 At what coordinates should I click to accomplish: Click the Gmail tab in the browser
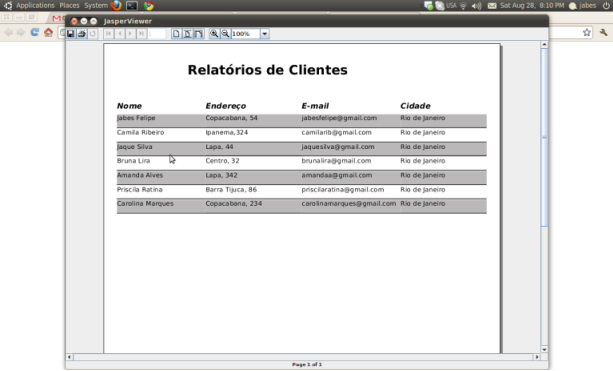[58, 18]
